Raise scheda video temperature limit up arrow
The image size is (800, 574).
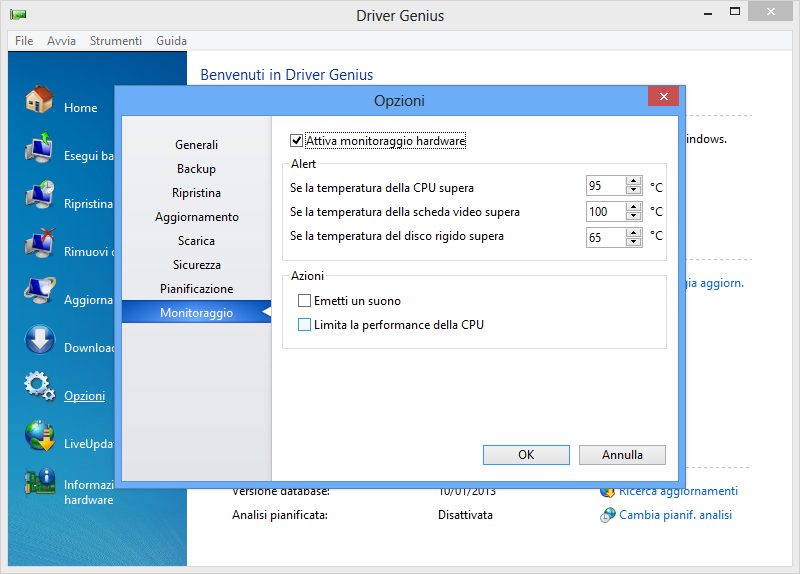tap(634, 207)
